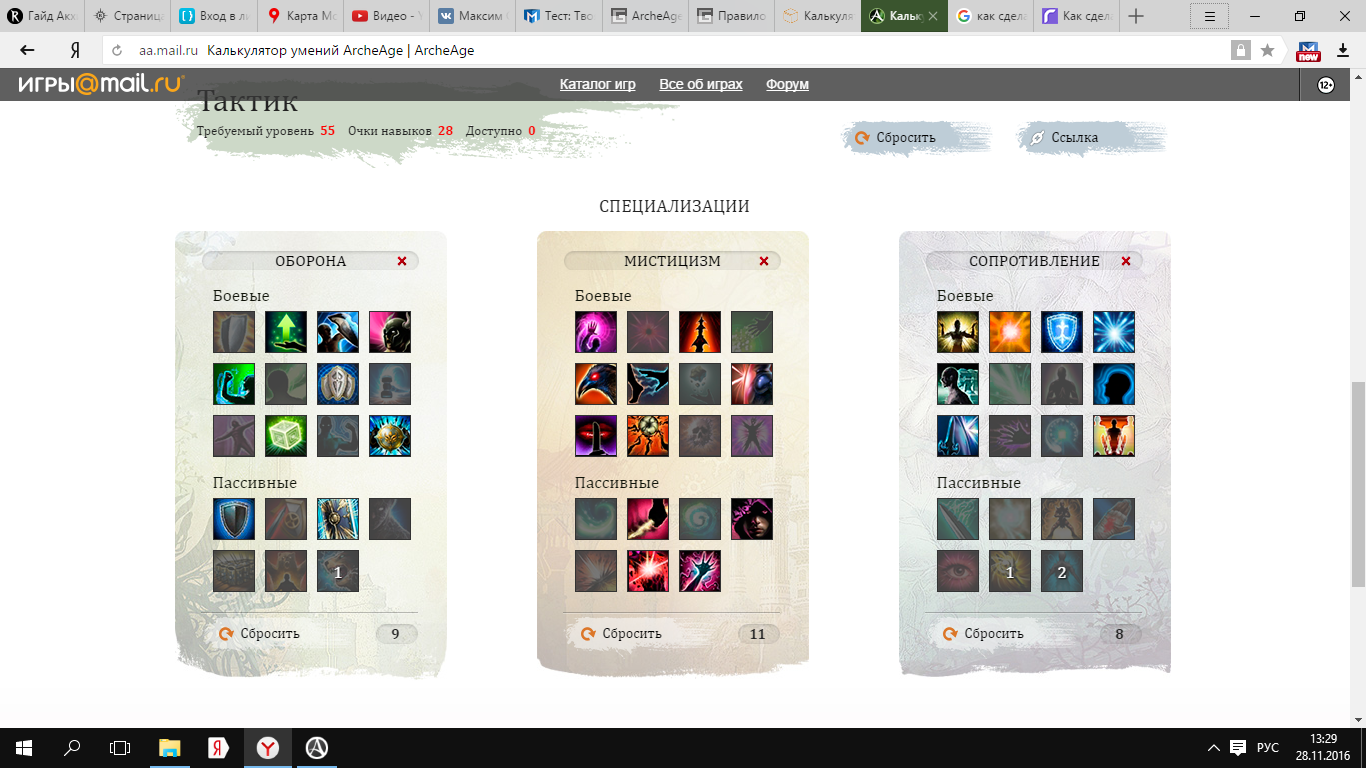Select the blue head-silhouette skill in Сопротивление
The width and height of the screenshot is (1366, 768).
(1114, 384)
